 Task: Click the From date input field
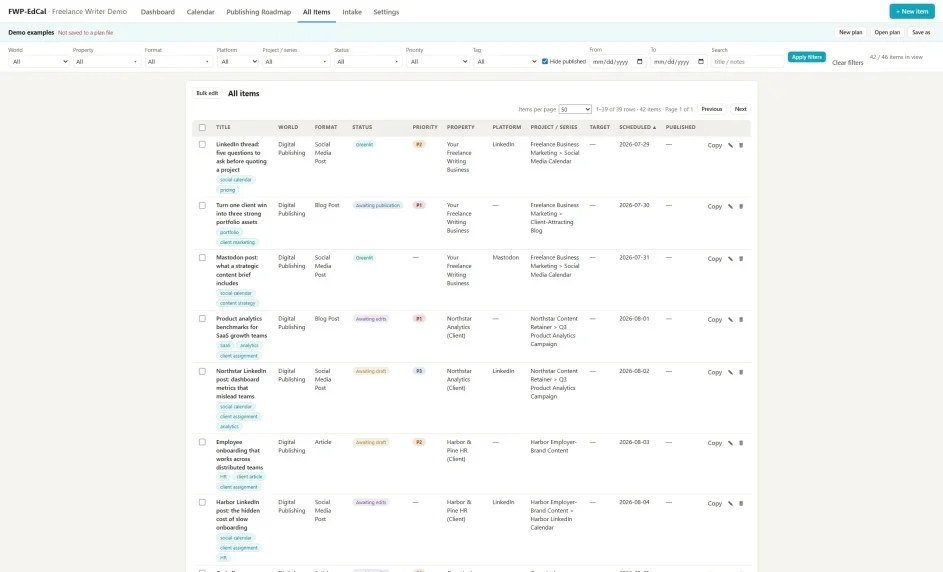(x=617, y=61)
